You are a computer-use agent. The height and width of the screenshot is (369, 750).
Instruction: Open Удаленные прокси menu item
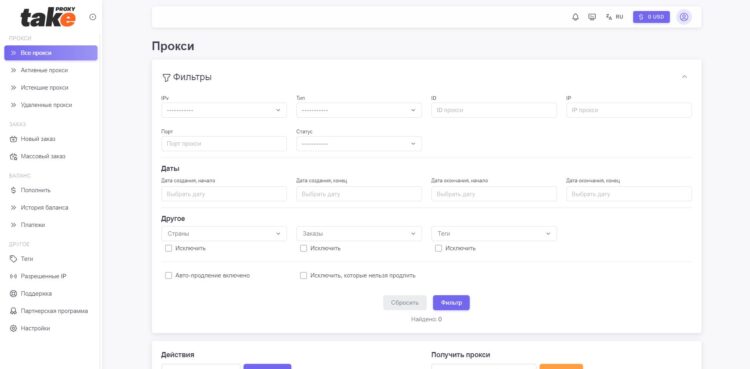[x=51, y=105]
